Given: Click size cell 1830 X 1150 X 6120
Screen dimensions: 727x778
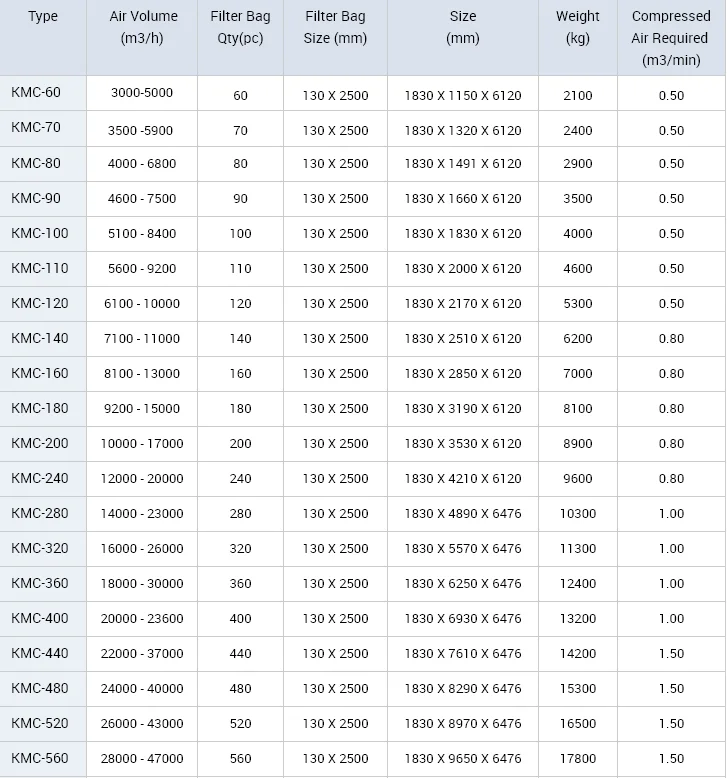Looking at the screenshot, I should 463,95.
